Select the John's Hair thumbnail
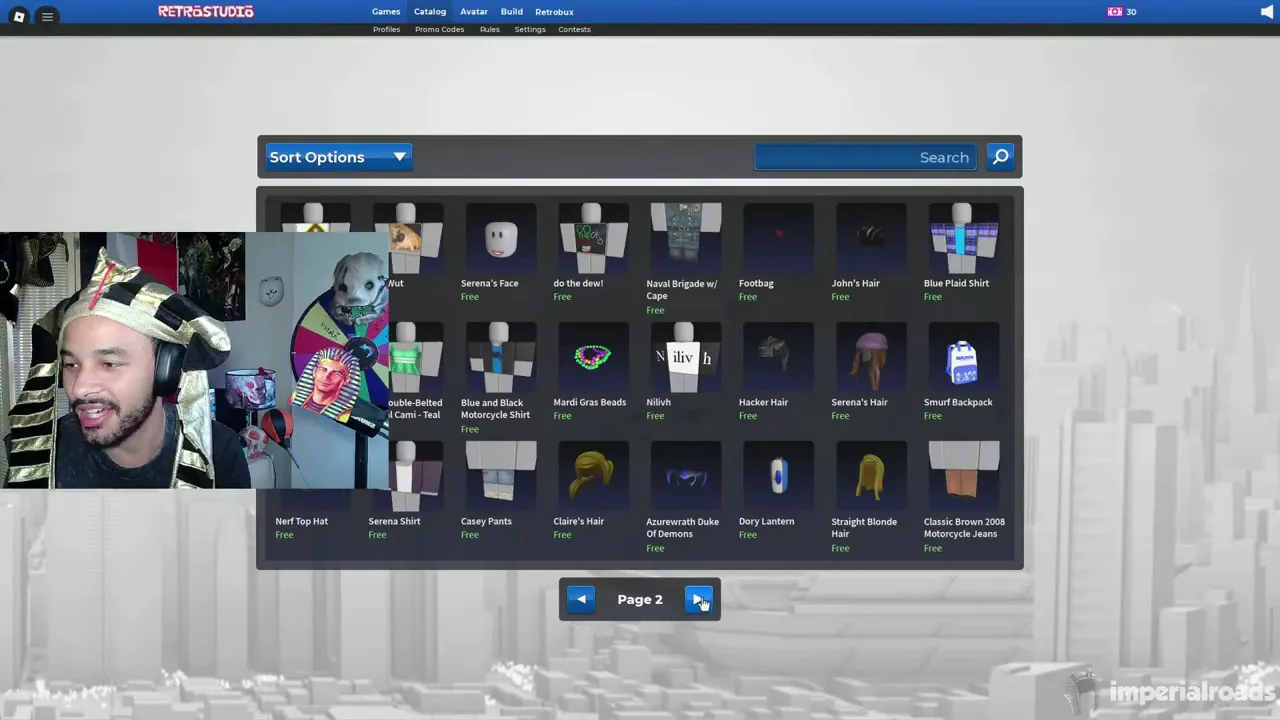The height and width of the screenshot is (720, 1280). pos(870,238)
